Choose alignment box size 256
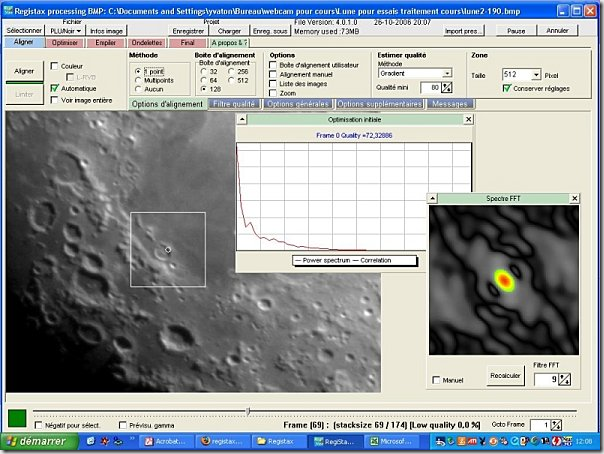 (x=231, y=71)
